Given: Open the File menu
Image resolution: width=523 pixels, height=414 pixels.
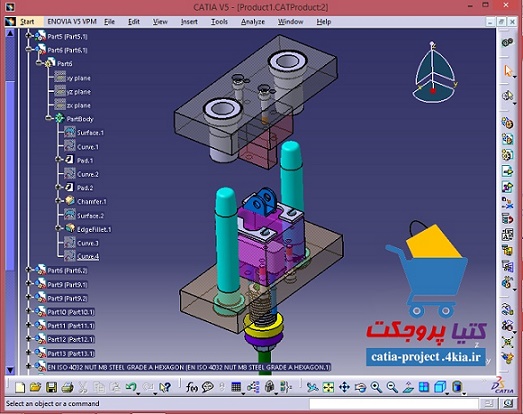Looking at the screenshot, I should pyautogui.click(x=109, y=22).
